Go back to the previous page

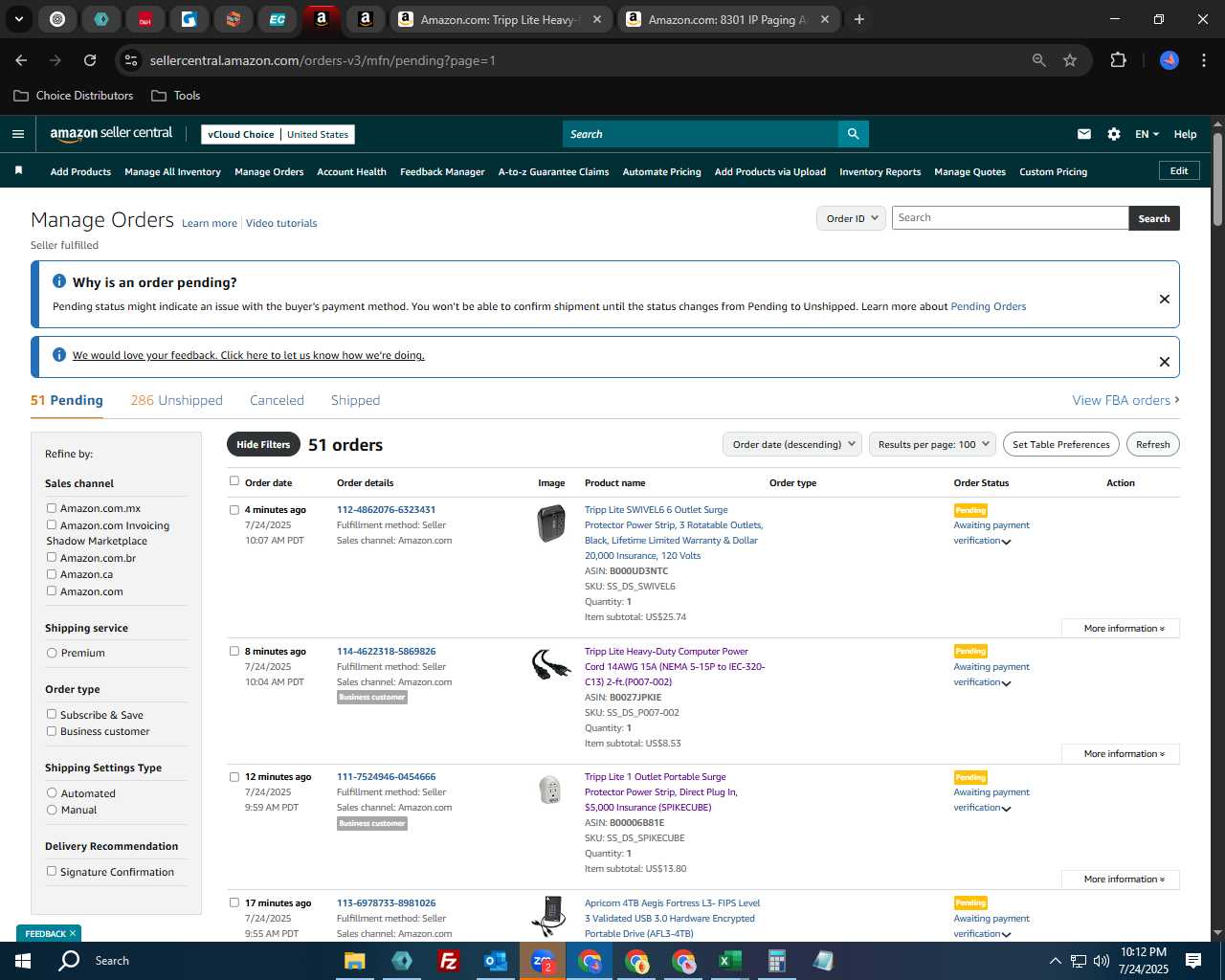point(21,60)
